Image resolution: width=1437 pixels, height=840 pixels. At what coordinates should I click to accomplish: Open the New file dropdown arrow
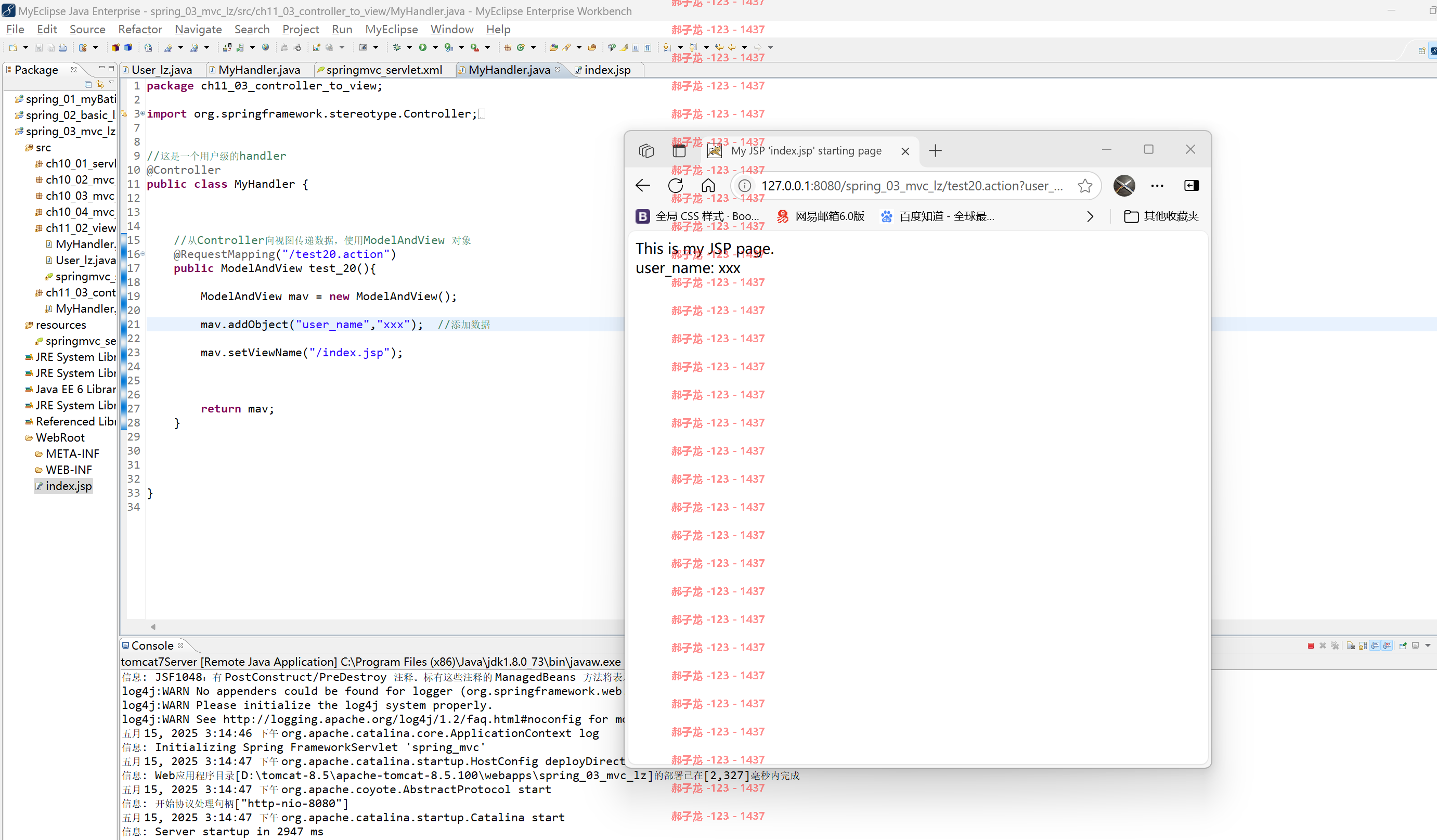(25, 47)
